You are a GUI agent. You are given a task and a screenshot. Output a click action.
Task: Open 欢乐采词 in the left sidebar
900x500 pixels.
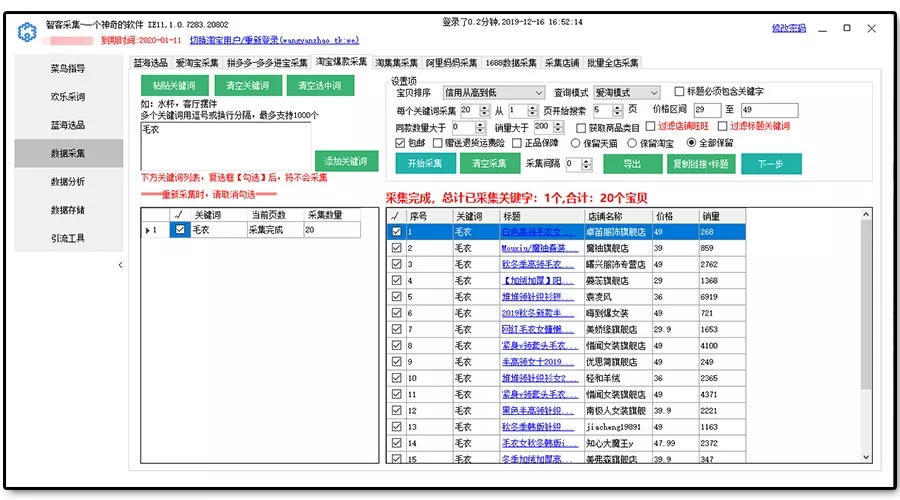point(68,96)
